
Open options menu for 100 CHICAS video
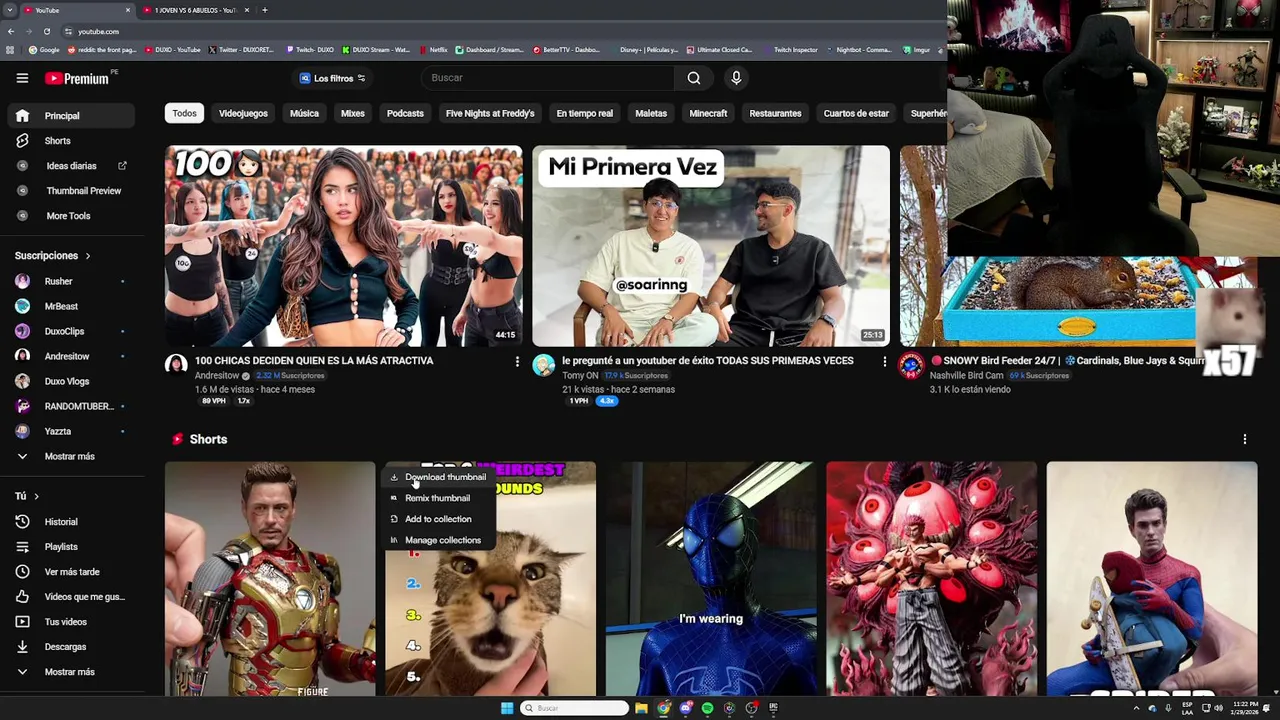tap(517, 361)
